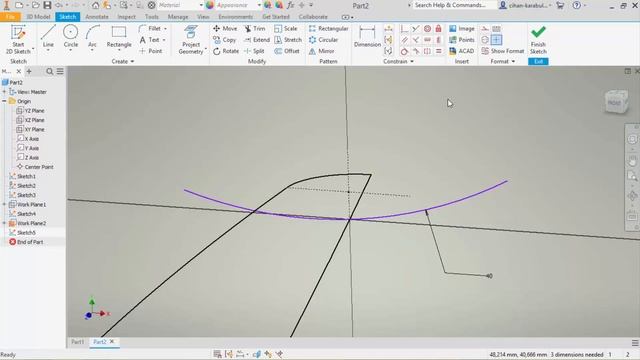Screen dimensions: 640x360
Task: Start a new 2D Sketch
Action: 18,39
